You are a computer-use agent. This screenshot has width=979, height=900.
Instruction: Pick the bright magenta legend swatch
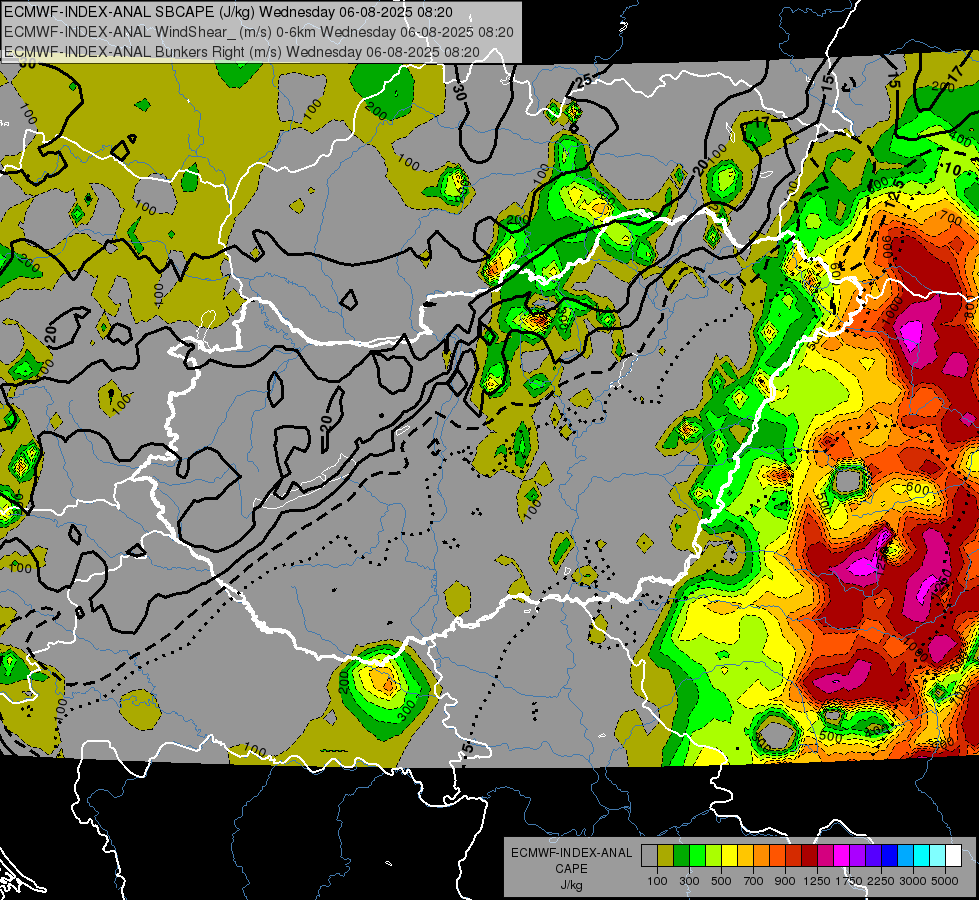842,856
